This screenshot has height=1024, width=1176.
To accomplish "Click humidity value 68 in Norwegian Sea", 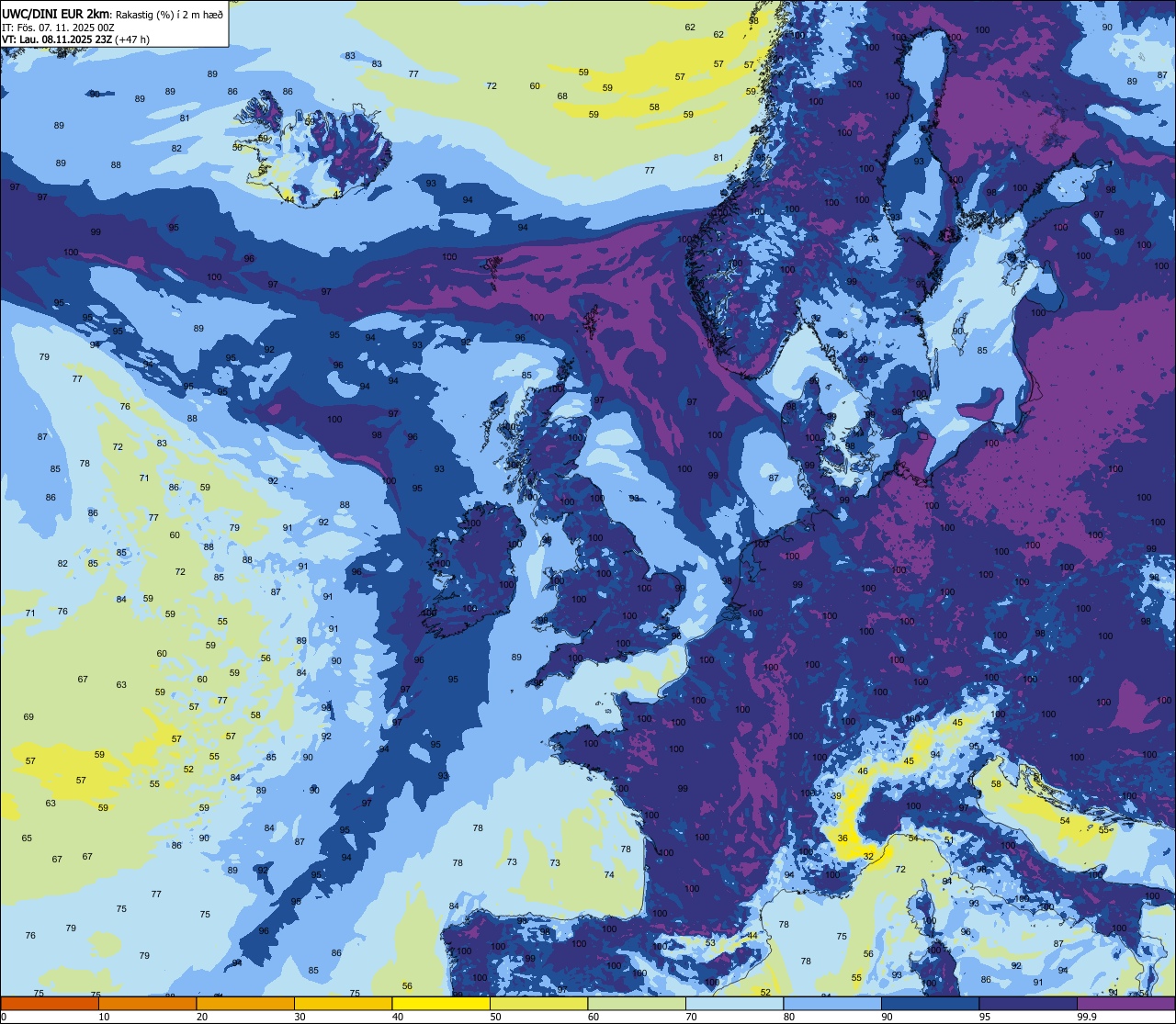I will coord(562,96).
